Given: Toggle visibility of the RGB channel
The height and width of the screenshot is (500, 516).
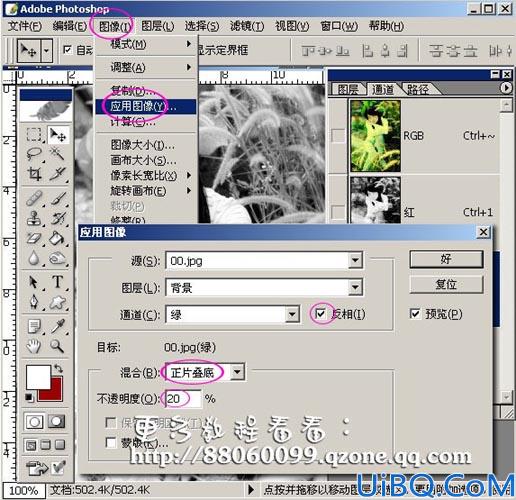Looking at the screenshot, I should [x=338, y=136].
